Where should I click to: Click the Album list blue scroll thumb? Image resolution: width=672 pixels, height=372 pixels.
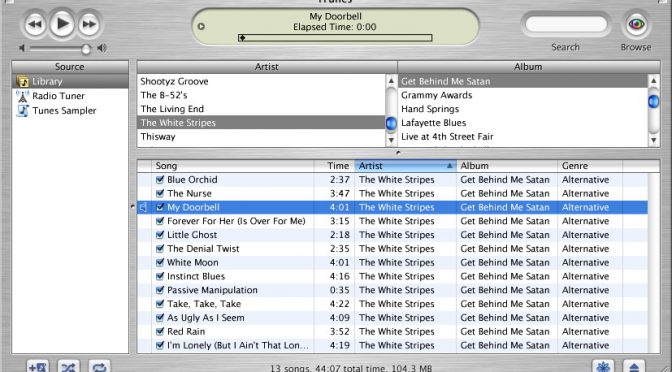654,102
